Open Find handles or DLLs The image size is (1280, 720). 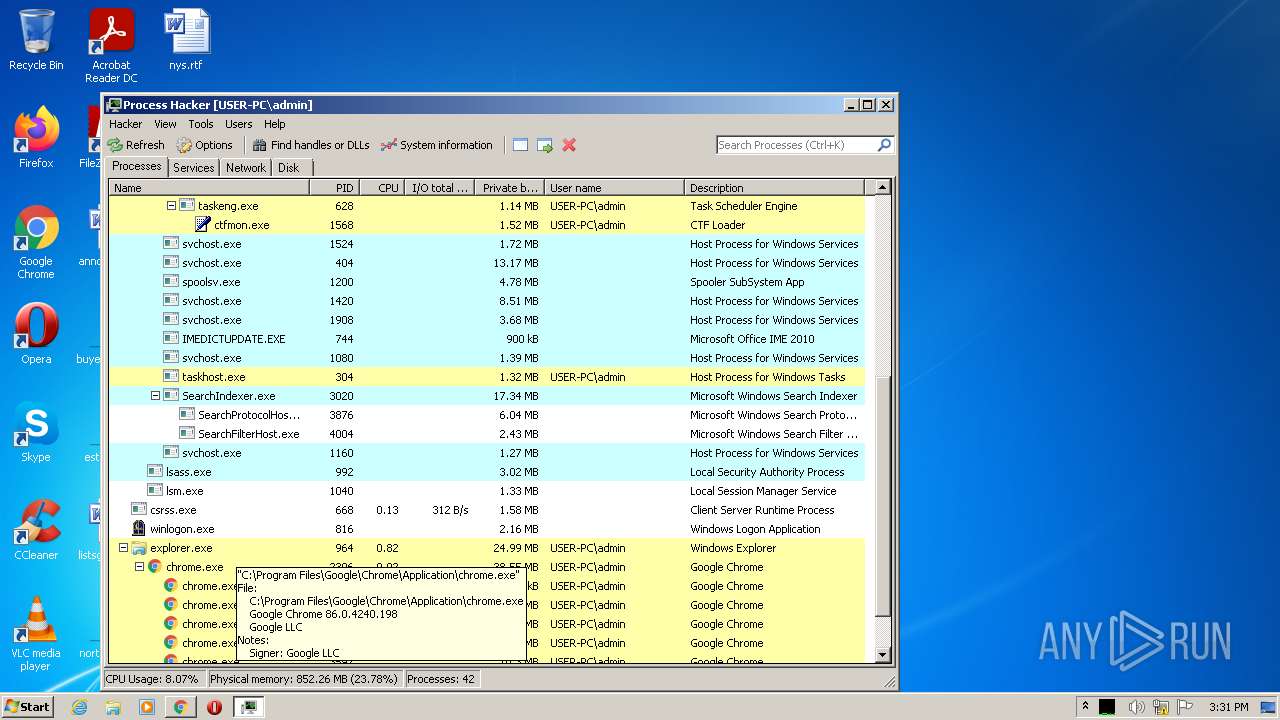tap(311, 145)
